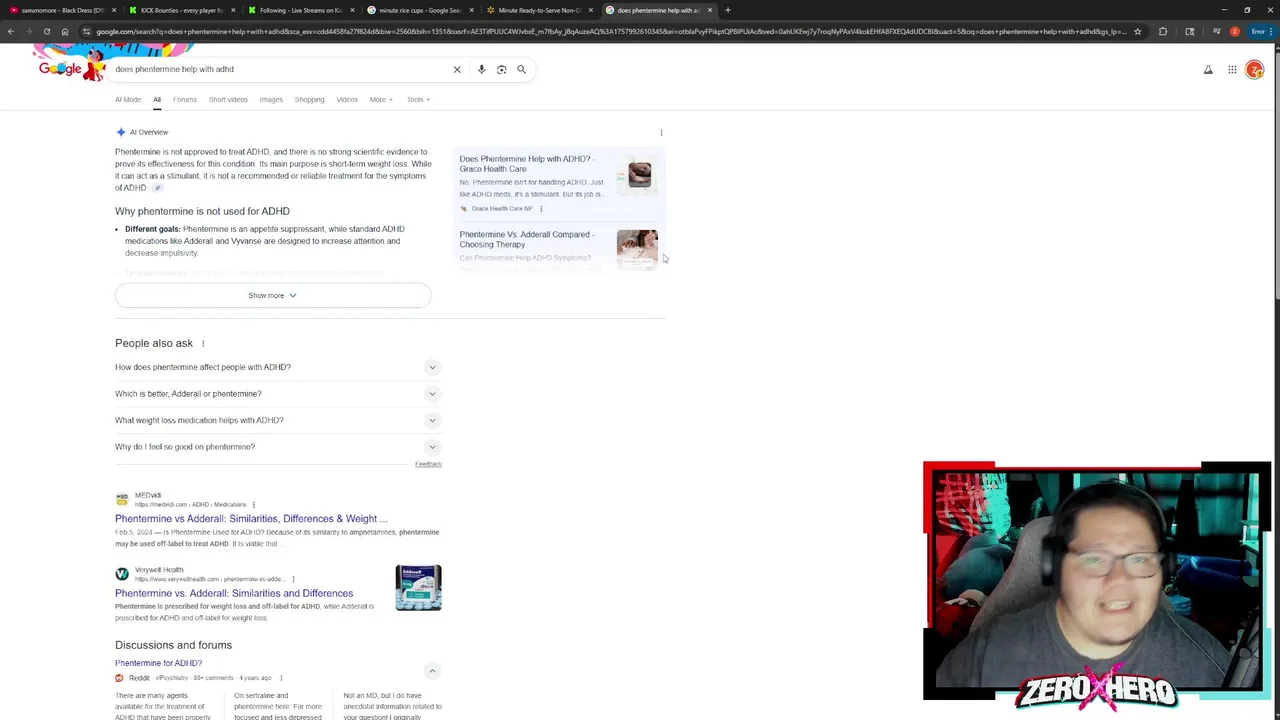Open a new browser tab
Image resolution: width=1280 pixels, height=720 pixels.
pos(727,10)
